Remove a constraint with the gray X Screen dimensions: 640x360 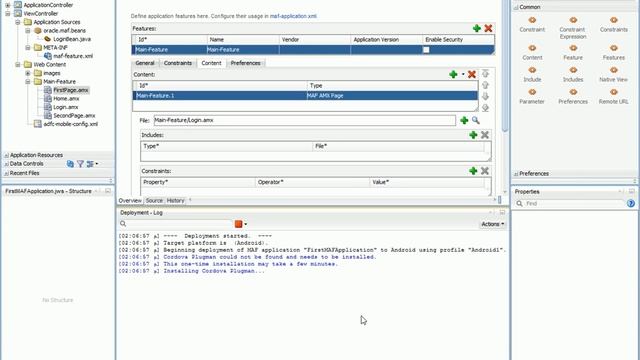pos(485,171)
